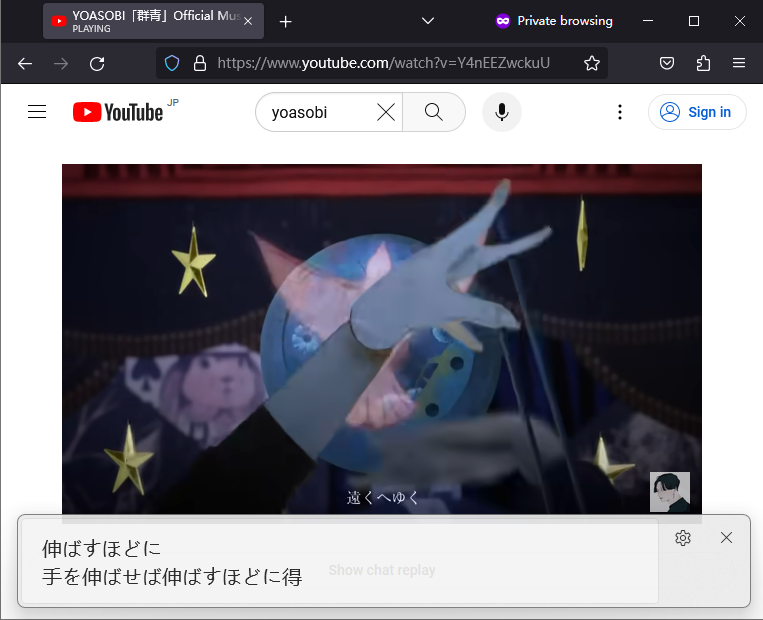The width and height of the screenshot is (763, 620).
Task: Open the YouTube settings three-dot menu
Action: tap(619, 112)
